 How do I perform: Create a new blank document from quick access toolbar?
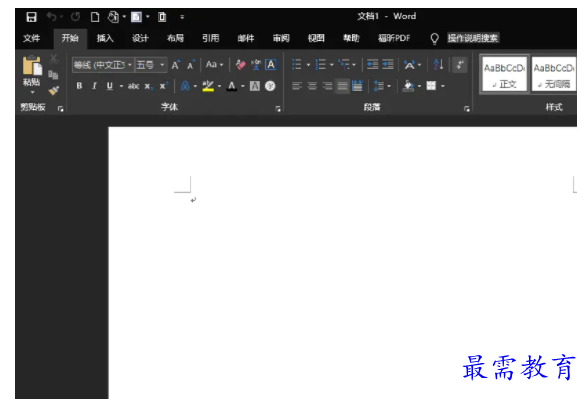click(x=95, y=17)
